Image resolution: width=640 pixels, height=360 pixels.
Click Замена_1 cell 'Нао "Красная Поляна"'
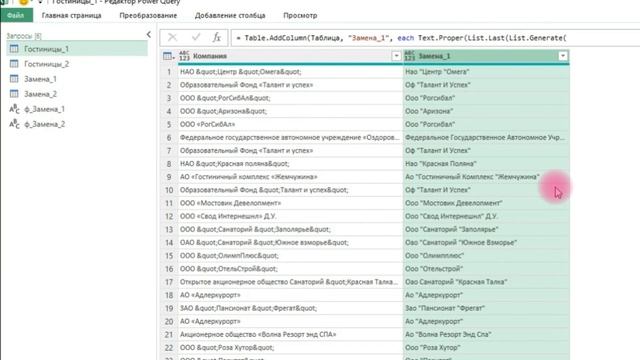(x=486, y=164)
